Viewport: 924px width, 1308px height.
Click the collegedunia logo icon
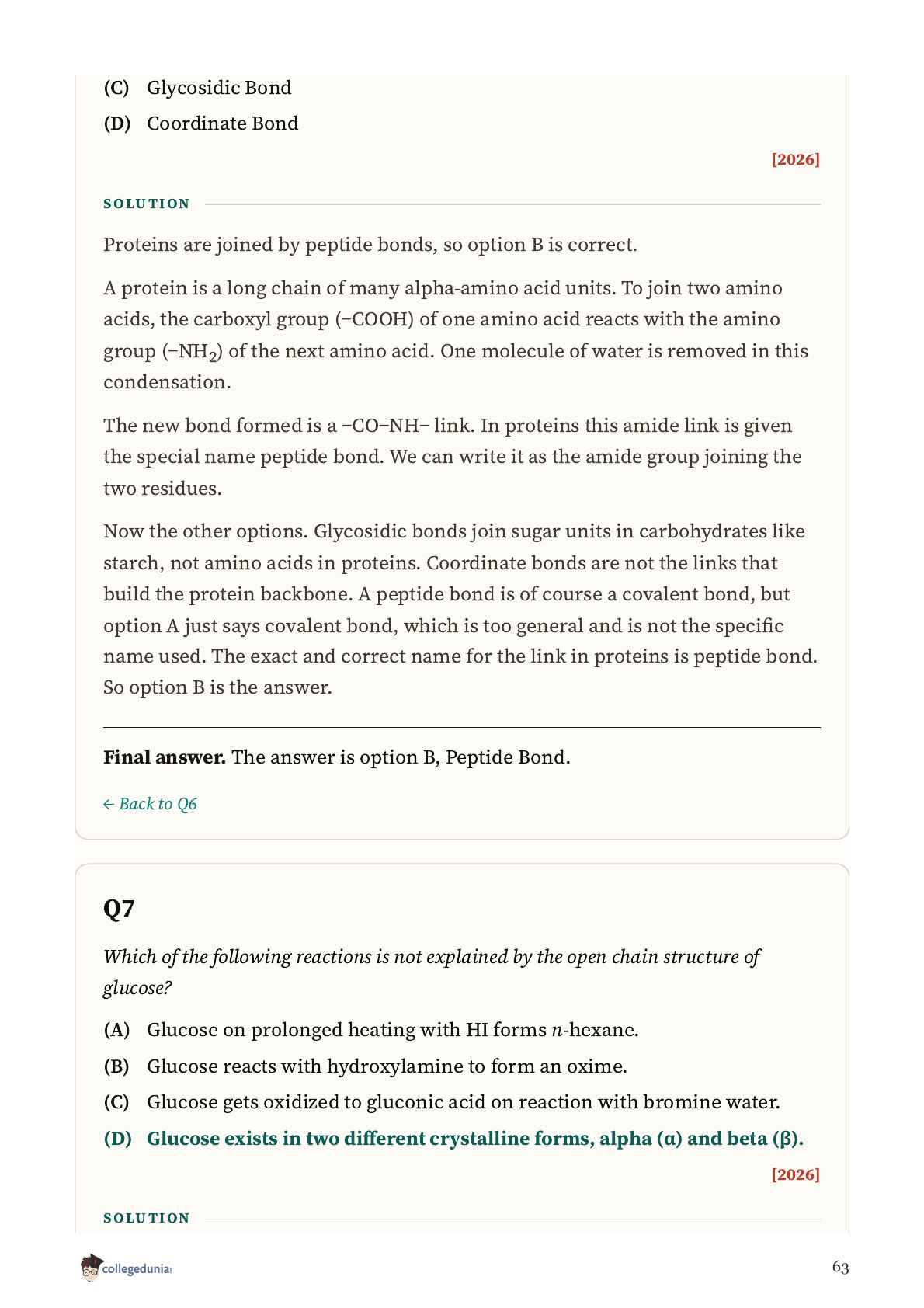(x=91, y=1268)
